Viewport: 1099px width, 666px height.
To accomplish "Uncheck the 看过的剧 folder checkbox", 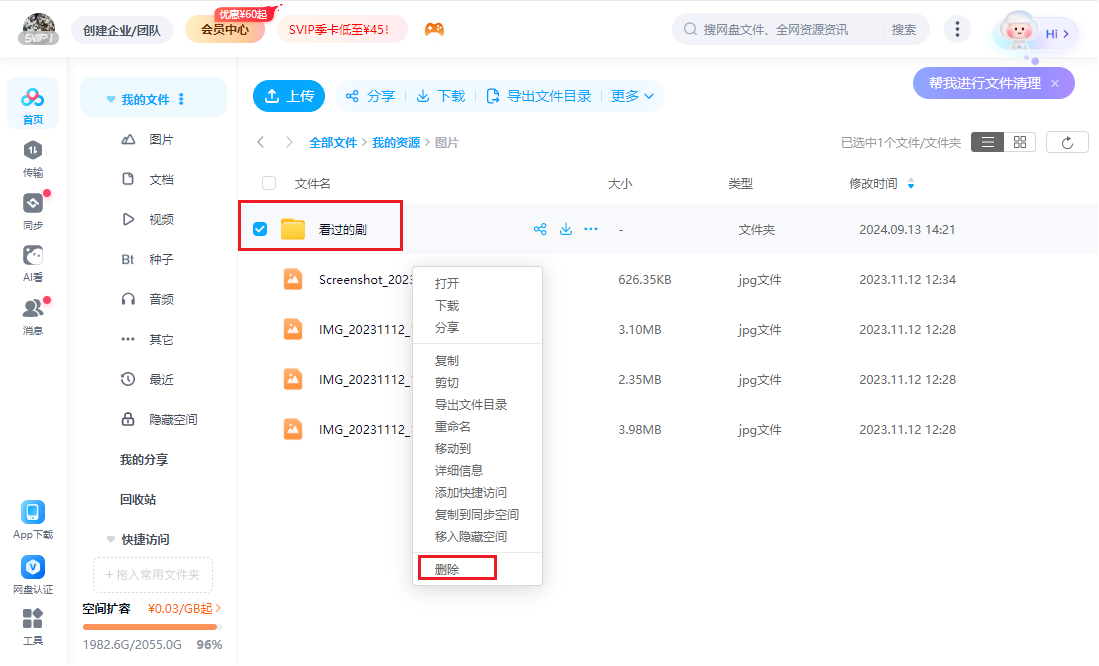I will click(259, 228).
